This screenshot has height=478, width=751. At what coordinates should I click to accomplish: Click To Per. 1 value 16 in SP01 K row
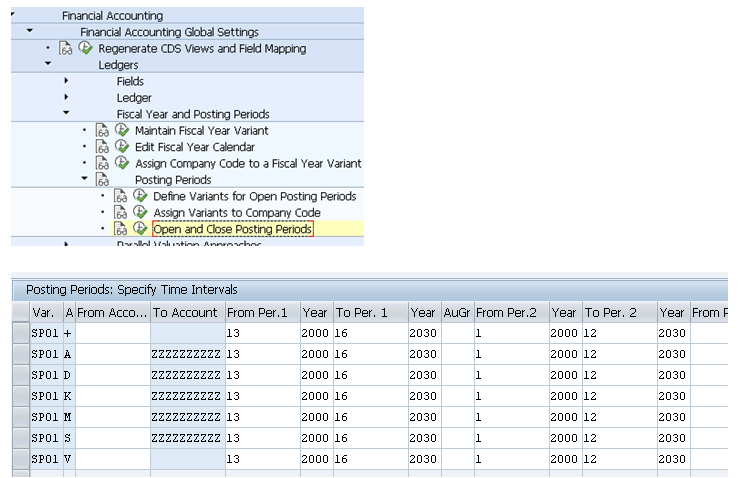click(x=371, y=396)
